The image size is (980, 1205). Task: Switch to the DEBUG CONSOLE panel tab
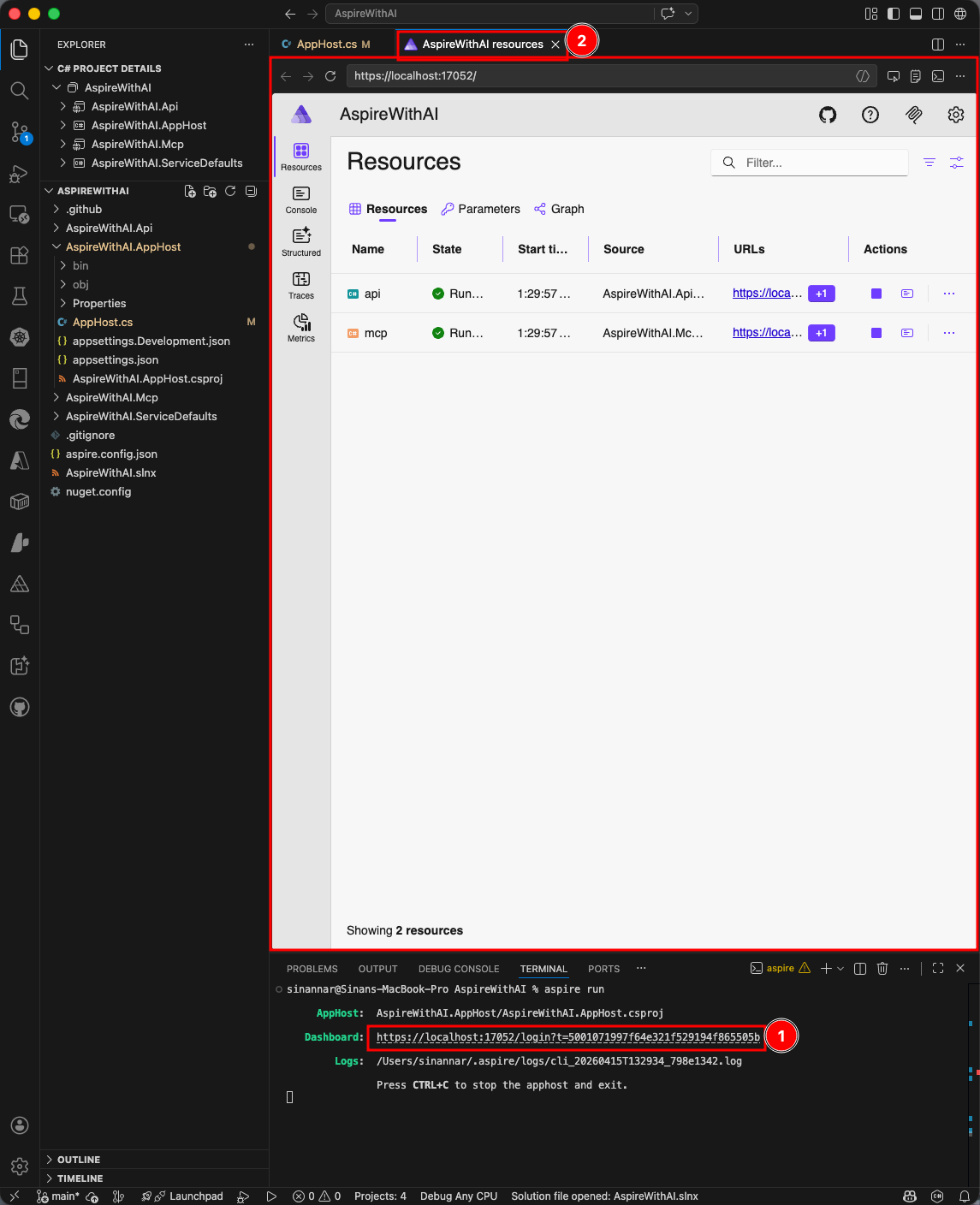[x=459, y=969]
